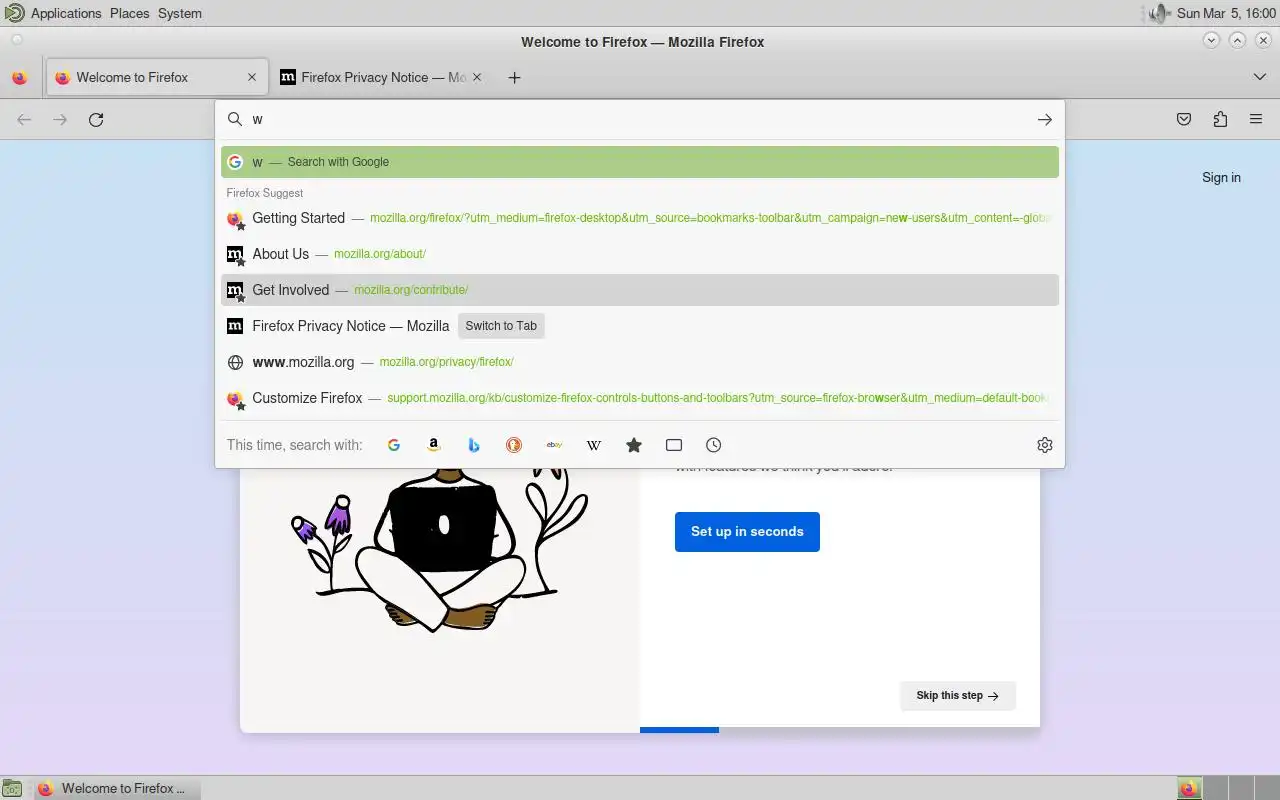Choose the www.mozilla.org suggestion
Image resolution: width=1280 pixels, height=800 pixels.
point(640,362)
